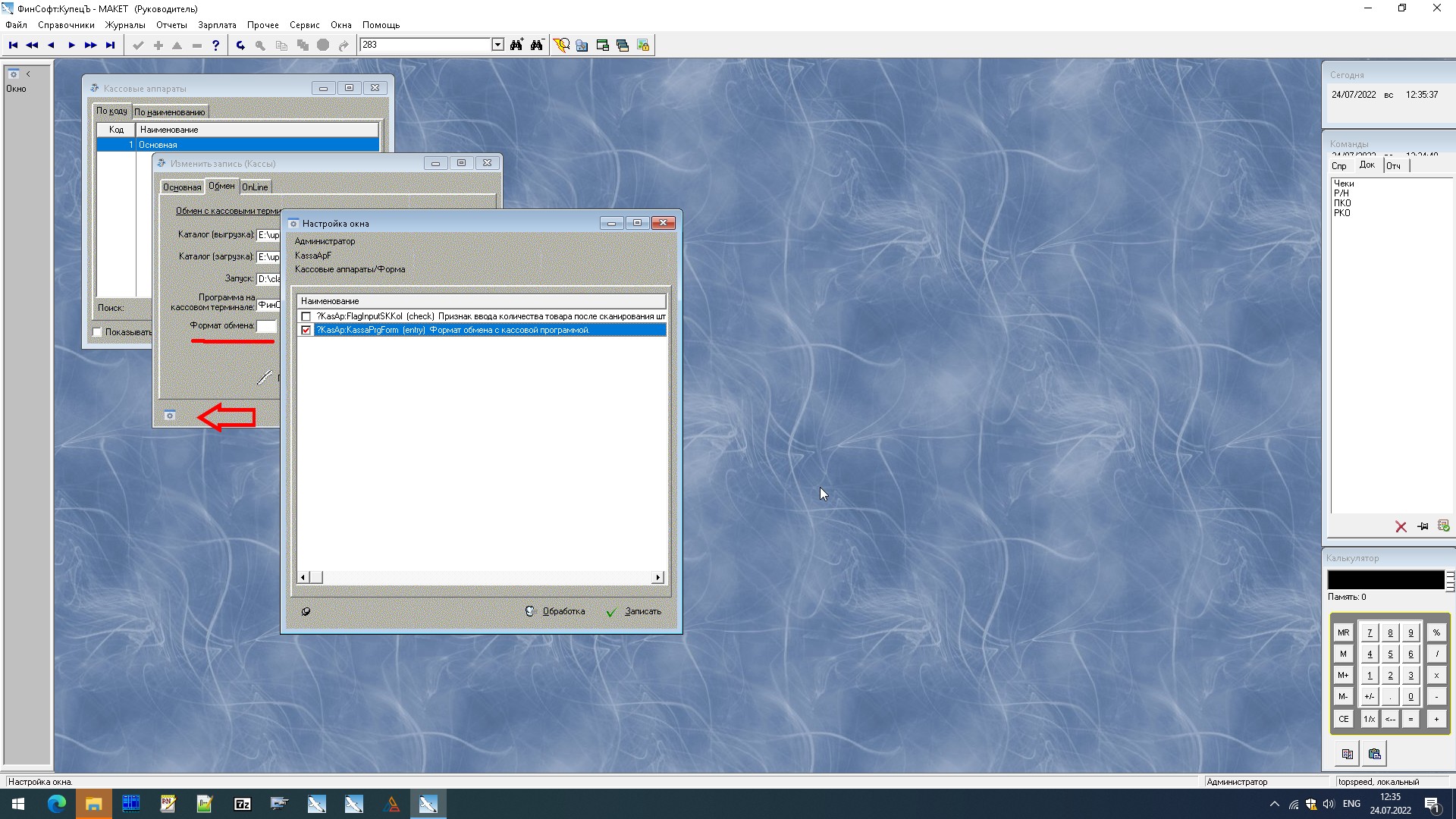This screenshot has height=819, width=1456.
Task: Toggle the Показывать checkbox
Action: 97,332
